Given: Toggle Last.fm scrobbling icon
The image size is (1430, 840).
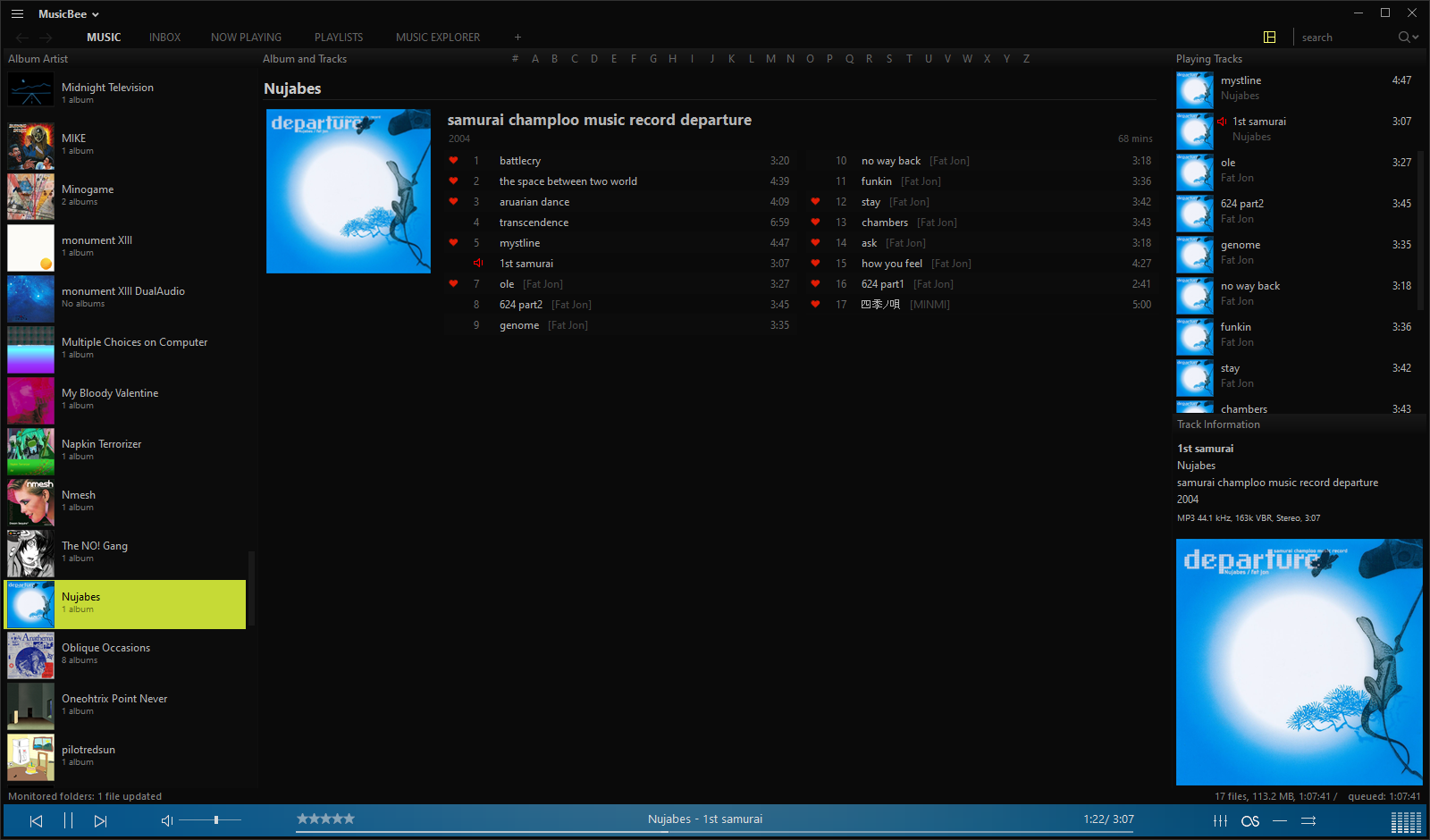Looking at the screenshot, I should [1250, 820].
